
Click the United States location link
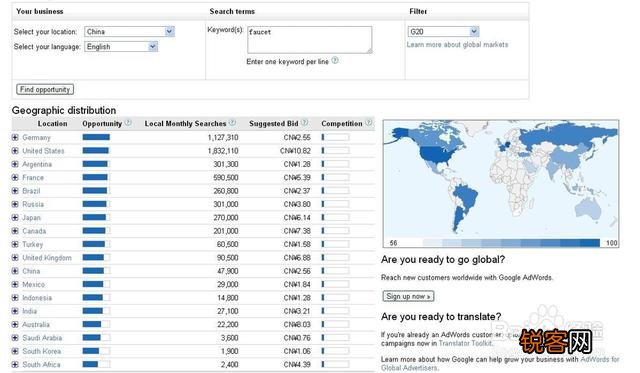(43, 151)
